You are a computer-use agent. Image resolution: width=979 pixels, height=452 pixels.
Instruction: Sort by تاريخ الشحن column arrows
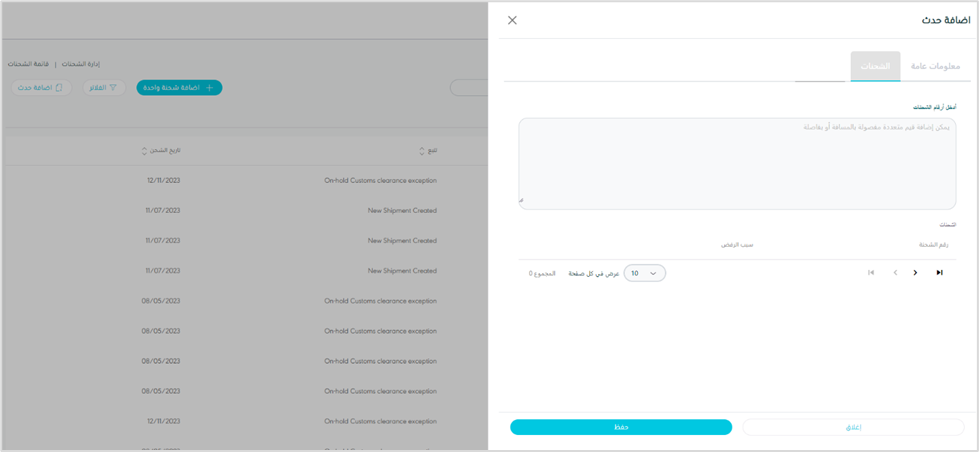[x=145, y=151]
